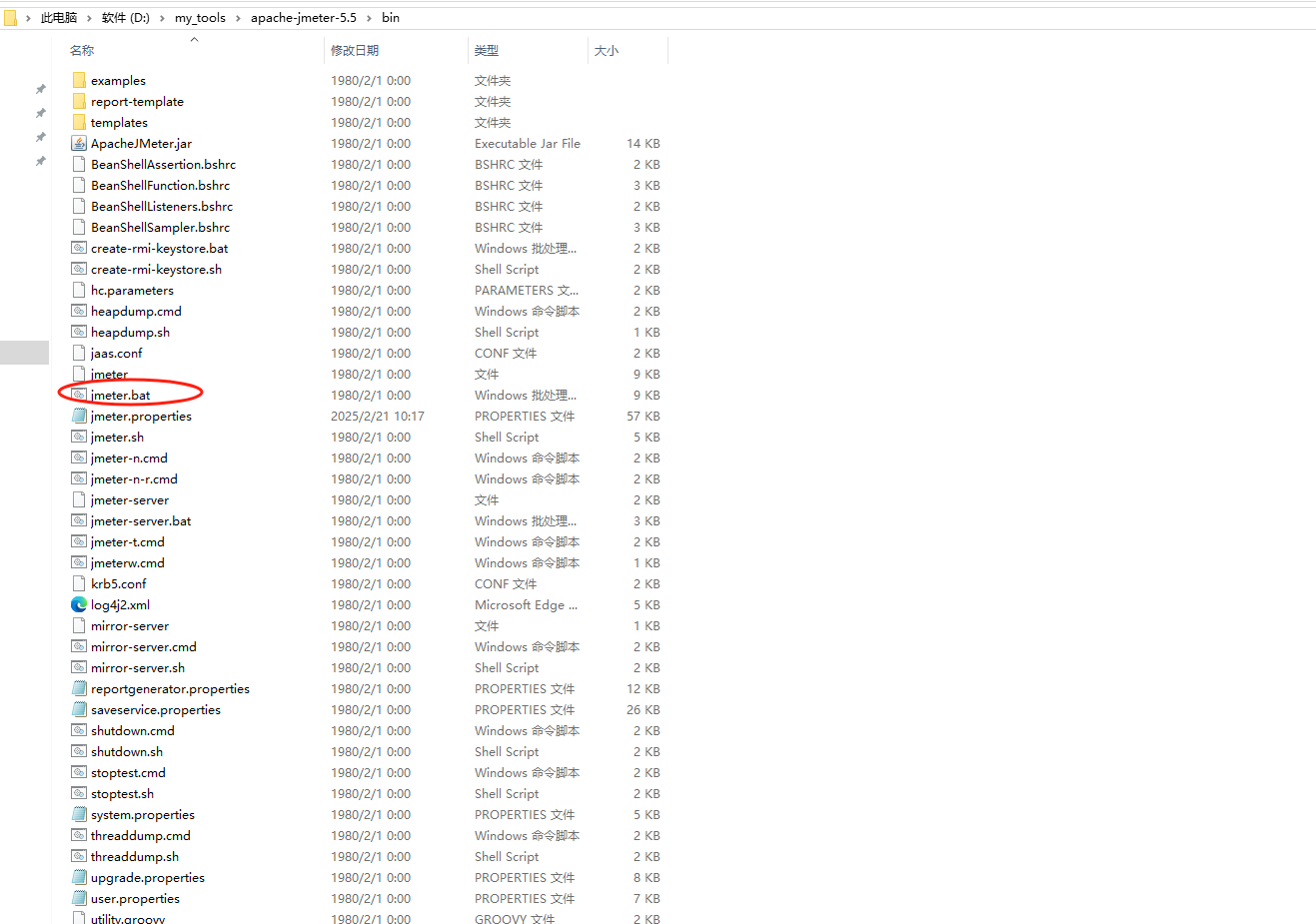This screenshot has width=1316, height=924.
Task: Click the templates folder icon
Action: tap(79, 122)
